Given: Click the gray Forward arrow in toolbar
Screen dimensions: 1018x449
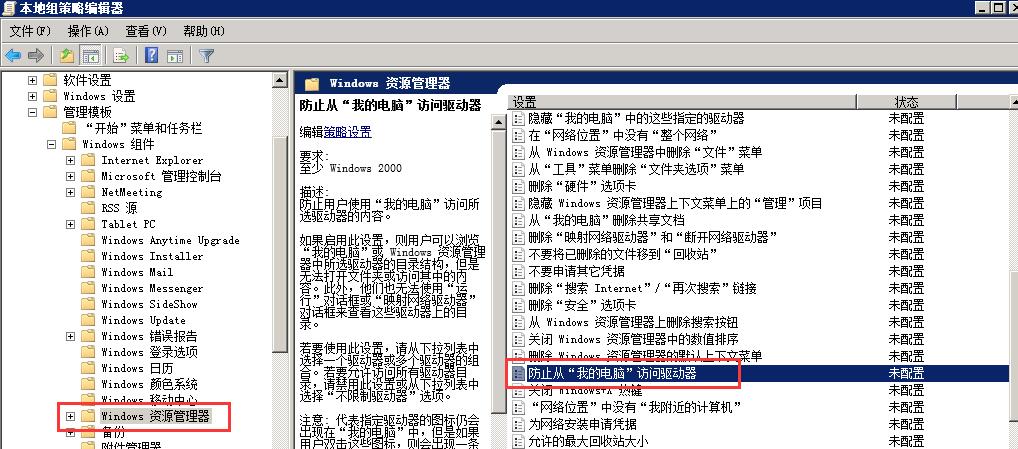Looking at the screenshot, I should [x=36, y=56].
